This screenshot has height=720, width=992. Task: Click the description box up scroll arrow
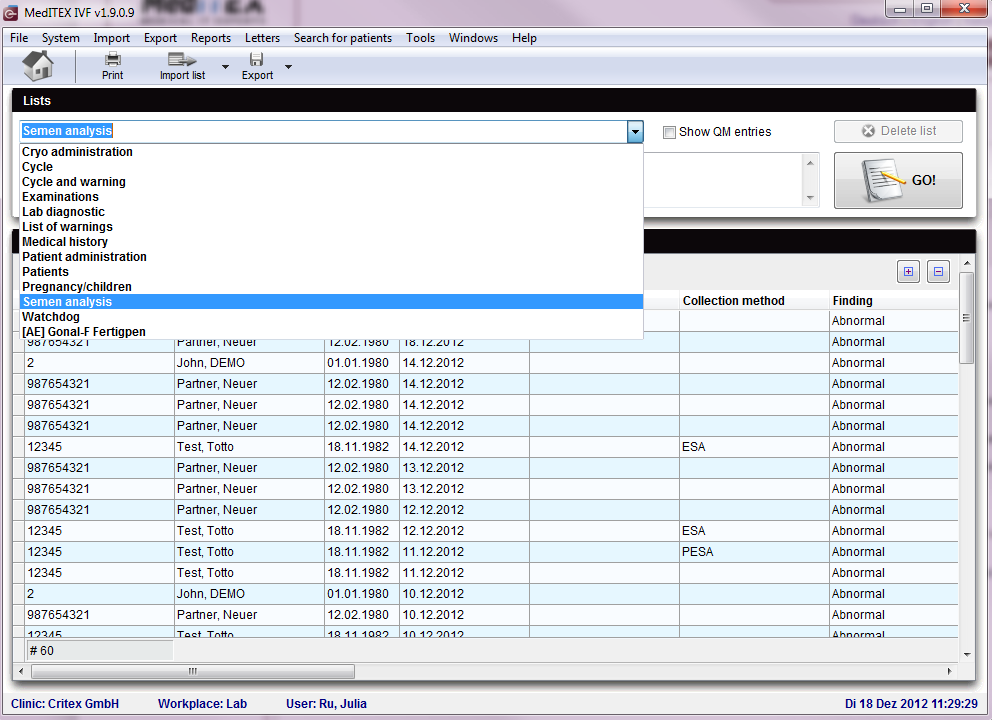coord(810,163)
